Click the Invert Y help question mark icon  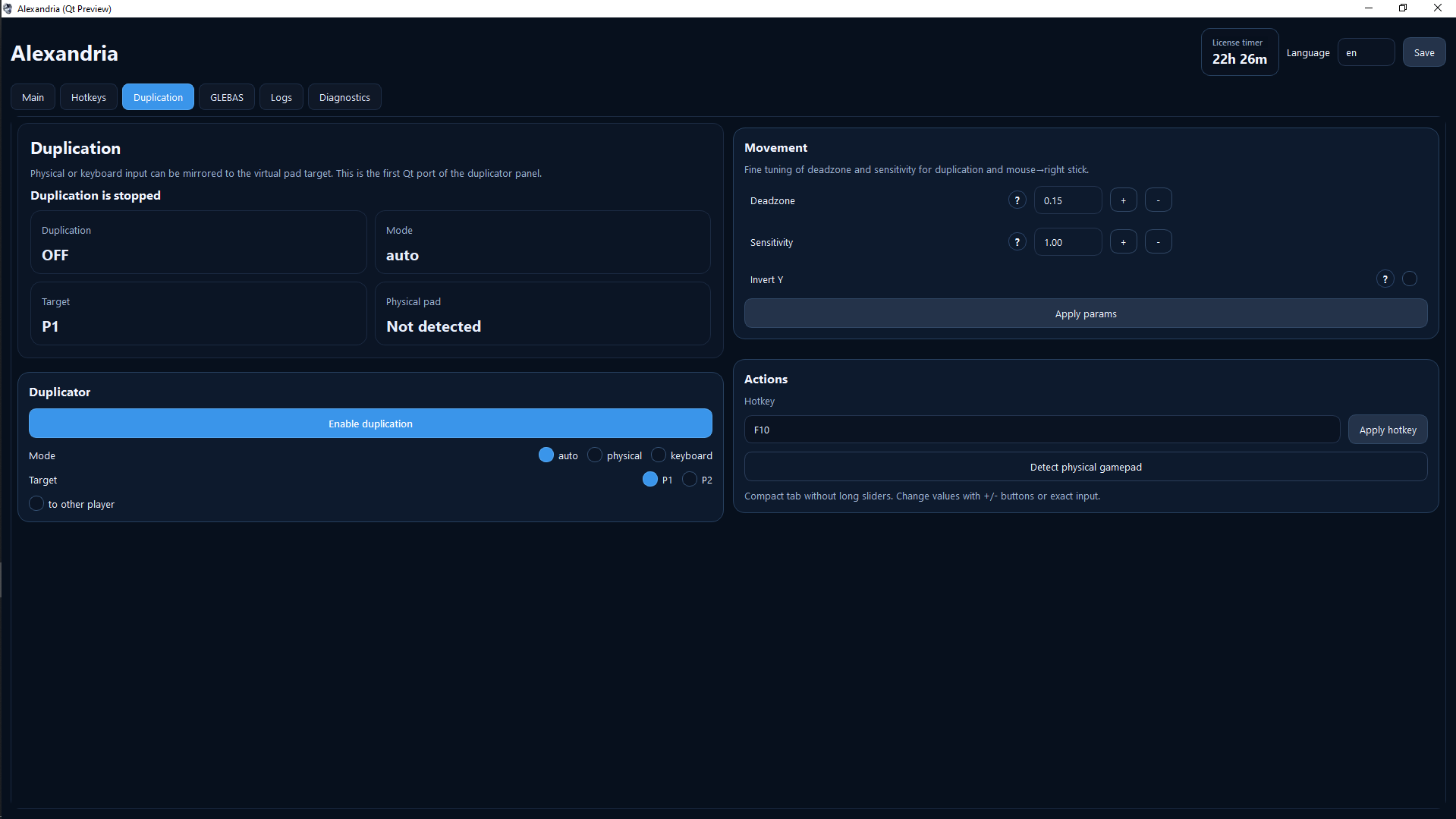pyautogui.click(x=1385, y=279)
